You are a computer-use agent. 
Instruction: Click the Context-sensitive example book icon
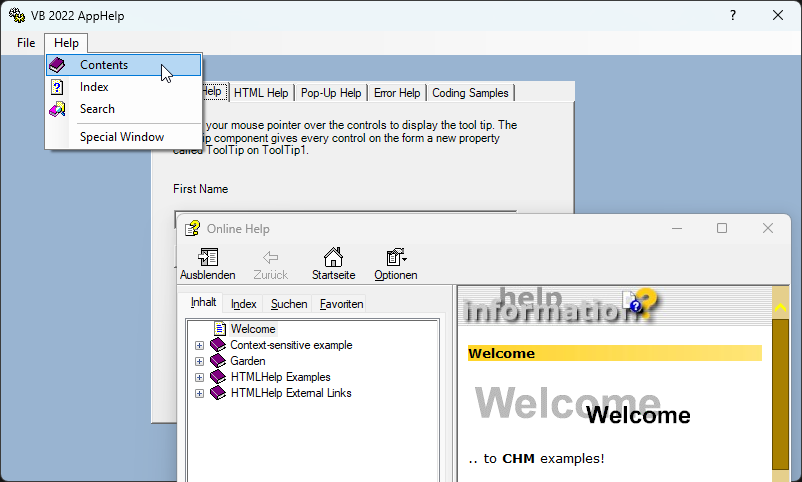click(218, 345)
